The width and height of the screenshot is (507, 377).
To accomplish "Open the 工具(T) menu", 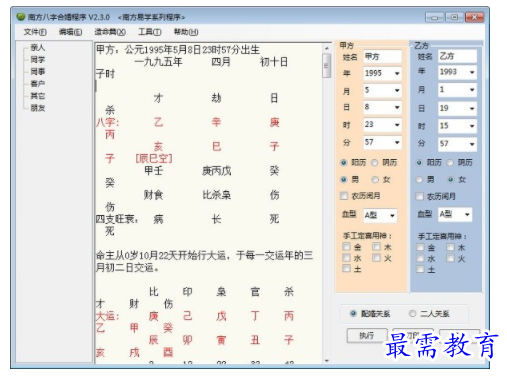I will (150, 32).
